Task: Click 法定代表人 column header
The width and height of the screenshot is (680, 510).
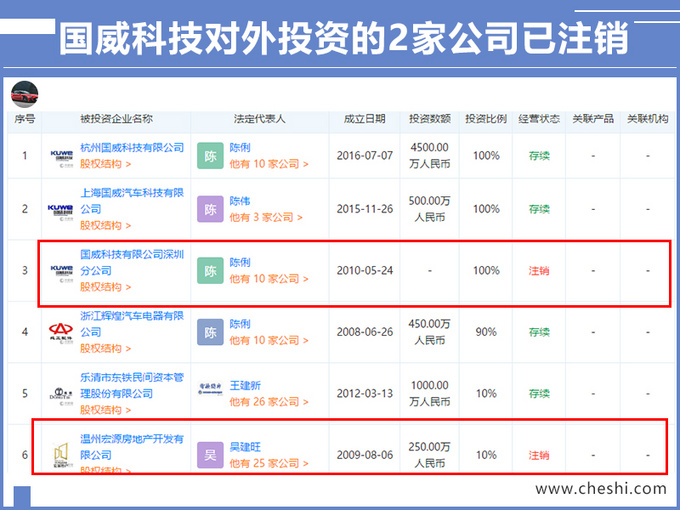Action: point(259,119)
